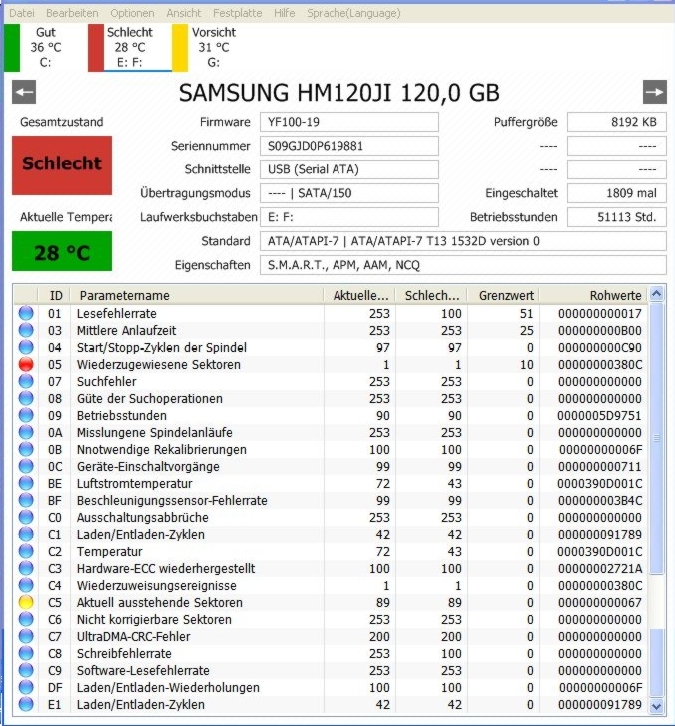Open the Ansicht menu
This screenshot has width=675, height=726.
(x=184, y=13)
